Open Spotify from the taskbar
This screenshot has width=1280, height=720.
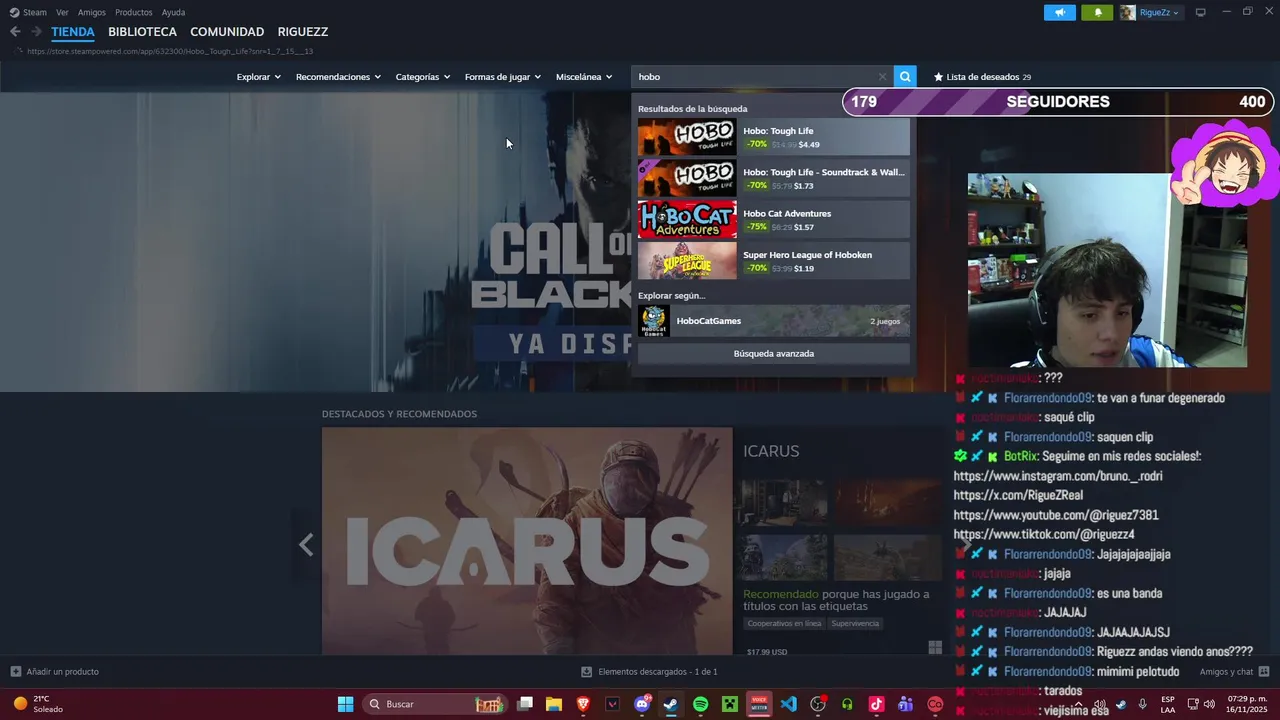pyautogui.click(x=701, y=704)
